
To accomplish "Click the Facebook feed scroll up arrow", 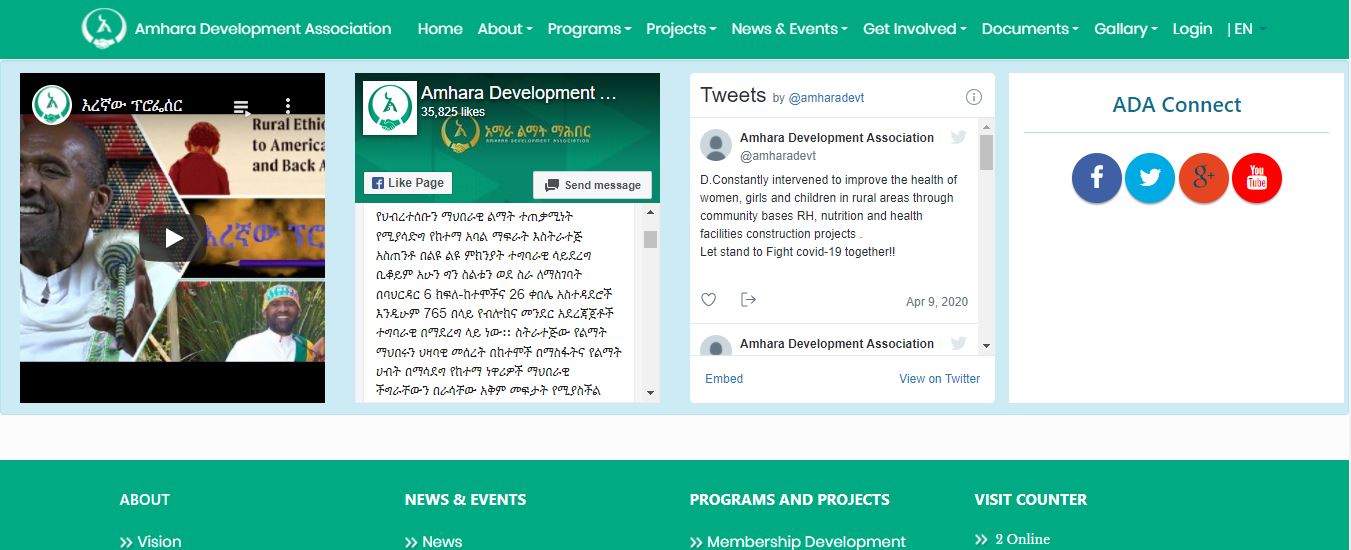I will pyautogui.click(x=650, y=212).
